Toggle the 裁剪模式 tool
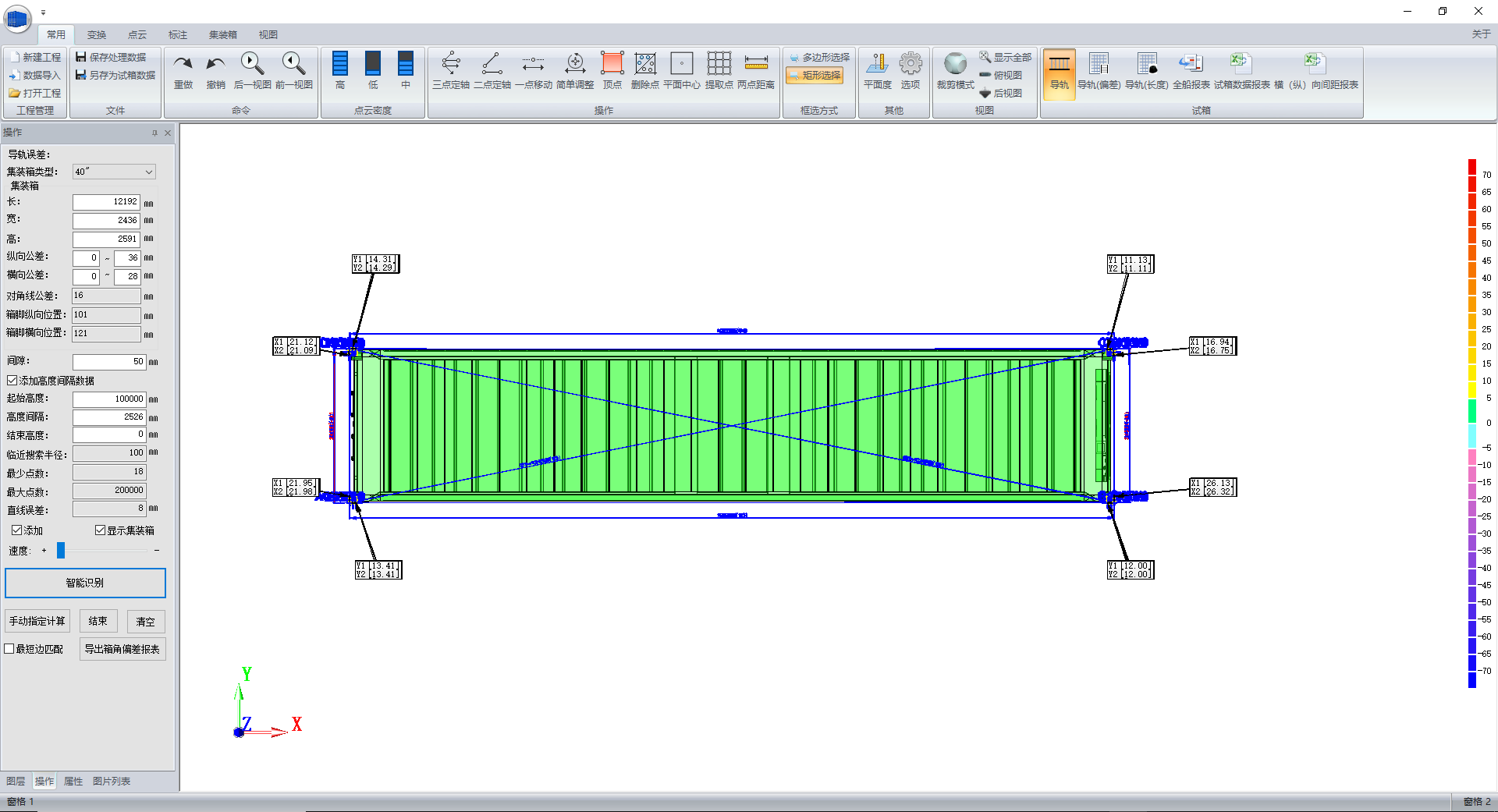The image size is (1498, 812). [x=956, y=71]
